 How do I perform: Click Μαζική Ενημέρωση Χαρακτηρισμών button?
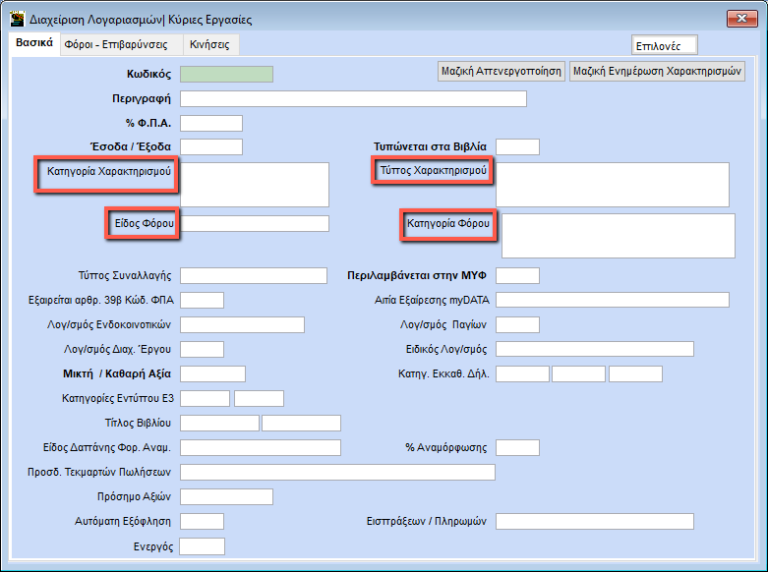(x=657, y=72)
